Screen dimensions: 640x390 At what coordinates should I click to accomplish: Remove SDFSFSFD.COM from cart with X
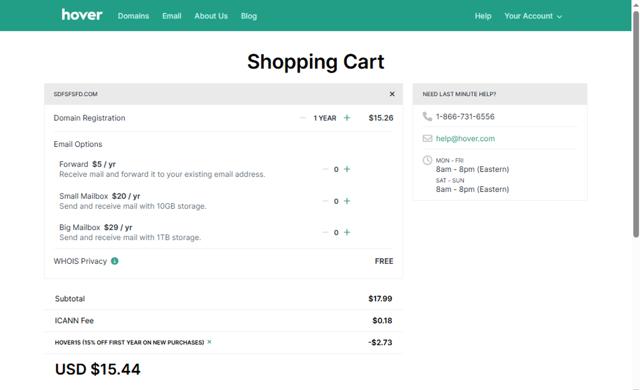(x=392, y=94)
